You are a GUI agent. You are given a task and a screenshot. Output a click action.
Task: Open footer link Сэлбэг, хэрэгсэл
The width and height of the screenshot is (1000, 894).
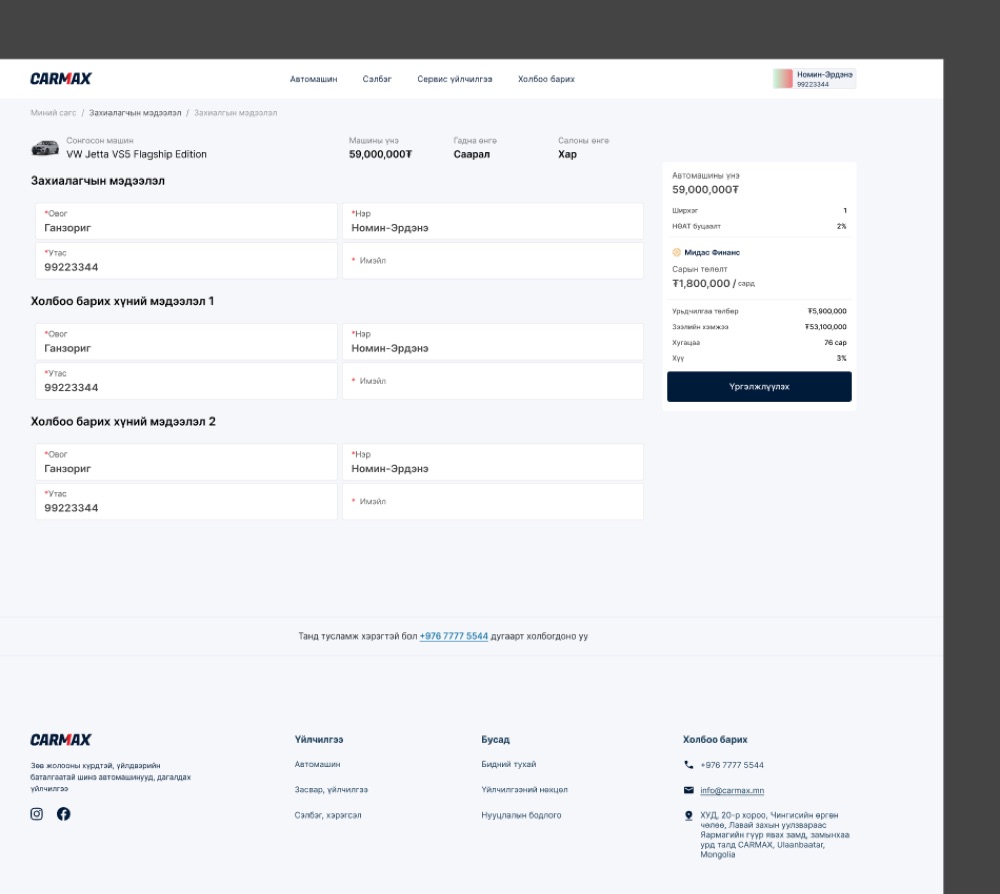point(328,815)
